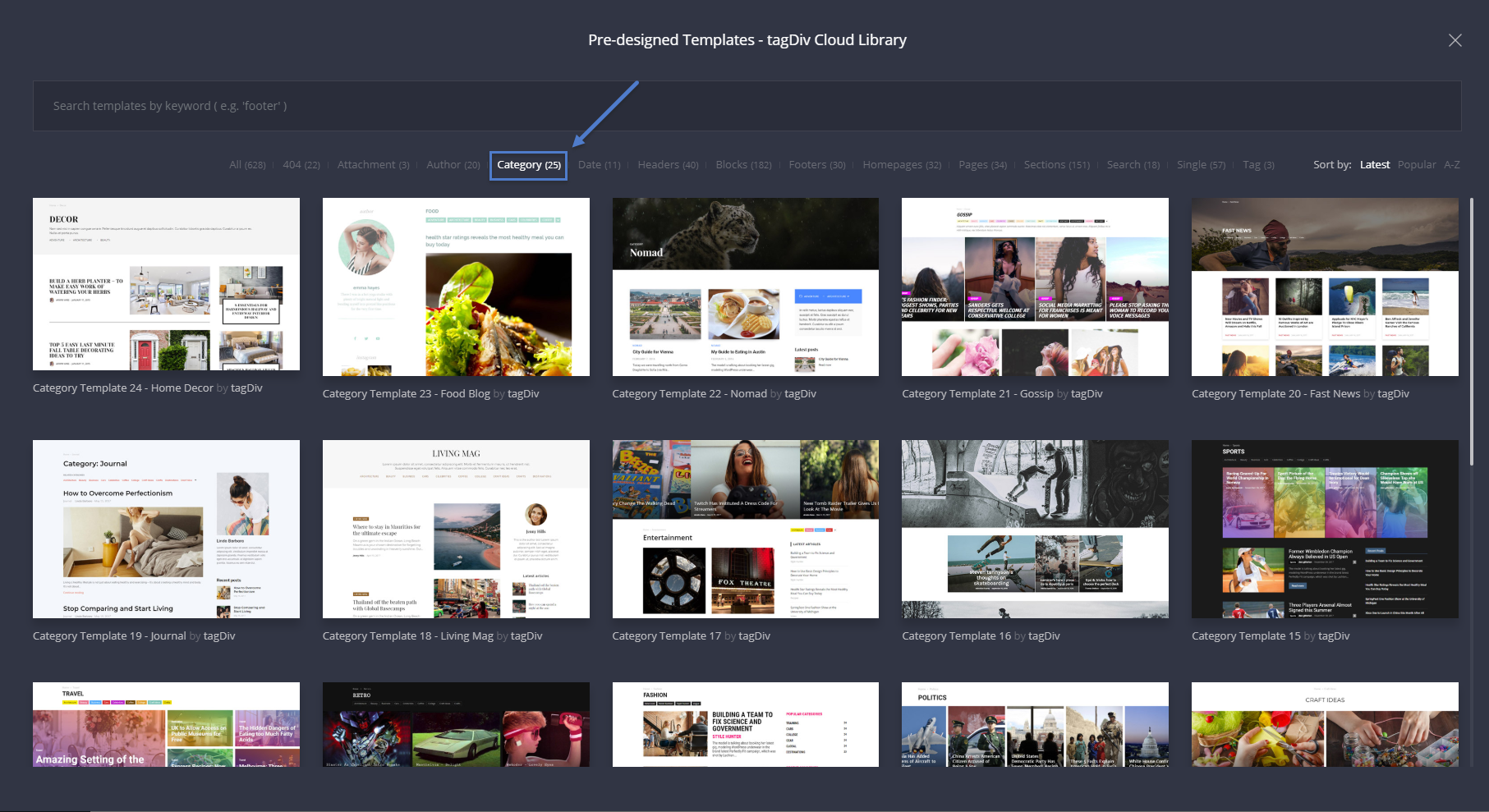
Task: Click 'Category Template 22 - Nomad' title
Action: (x=690, y=394)
